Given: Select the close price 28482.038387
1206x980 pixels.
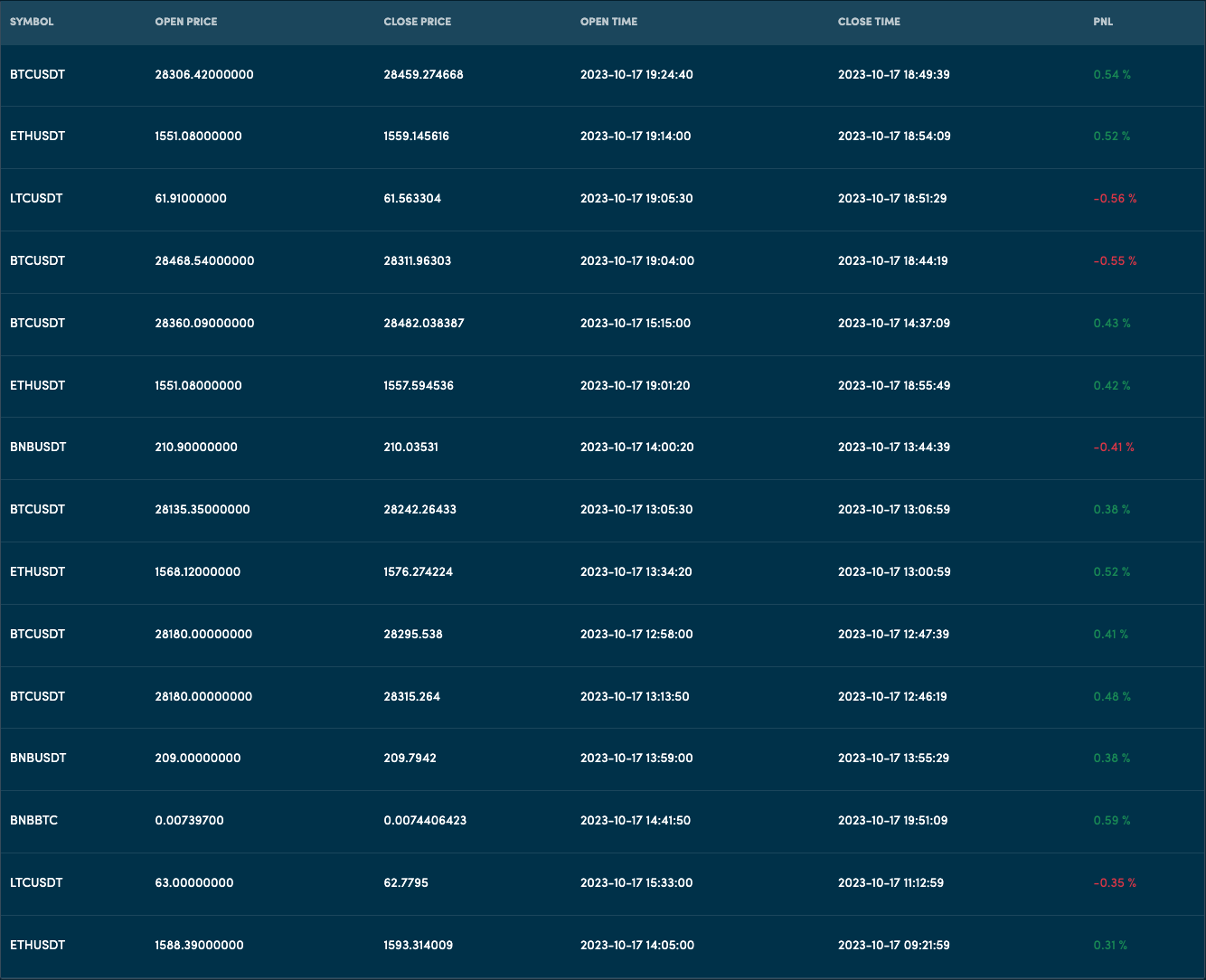Looking at the screenshot, I should tap(424, 324).
